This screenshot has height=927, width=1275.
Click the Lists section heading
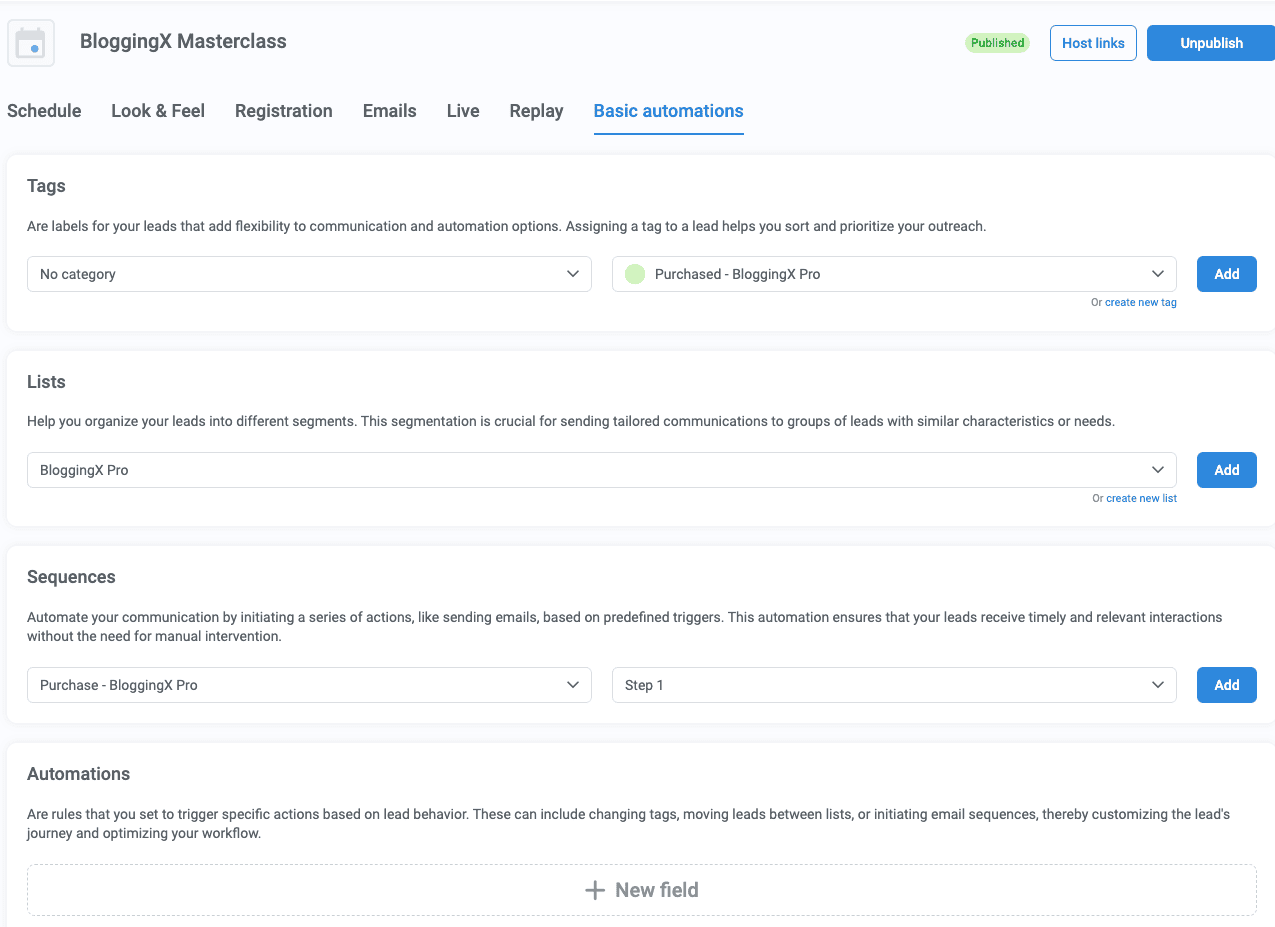(x=46, y=382)
